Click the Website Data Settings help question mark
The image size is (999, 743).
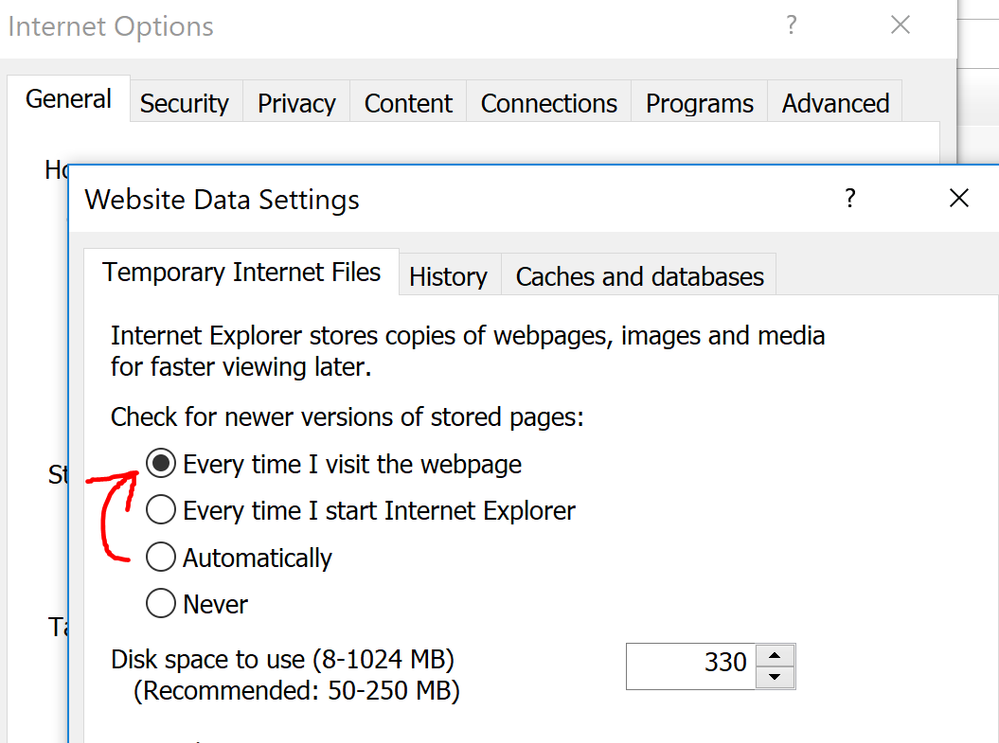click(850, 199)
